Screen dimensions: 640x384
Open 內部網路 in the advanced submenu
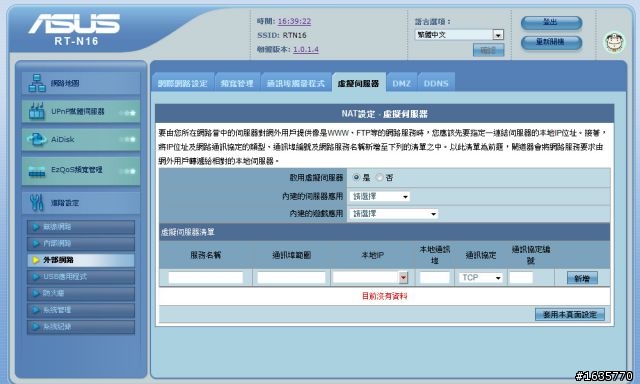pyautogui.click(x=81, y=244)
